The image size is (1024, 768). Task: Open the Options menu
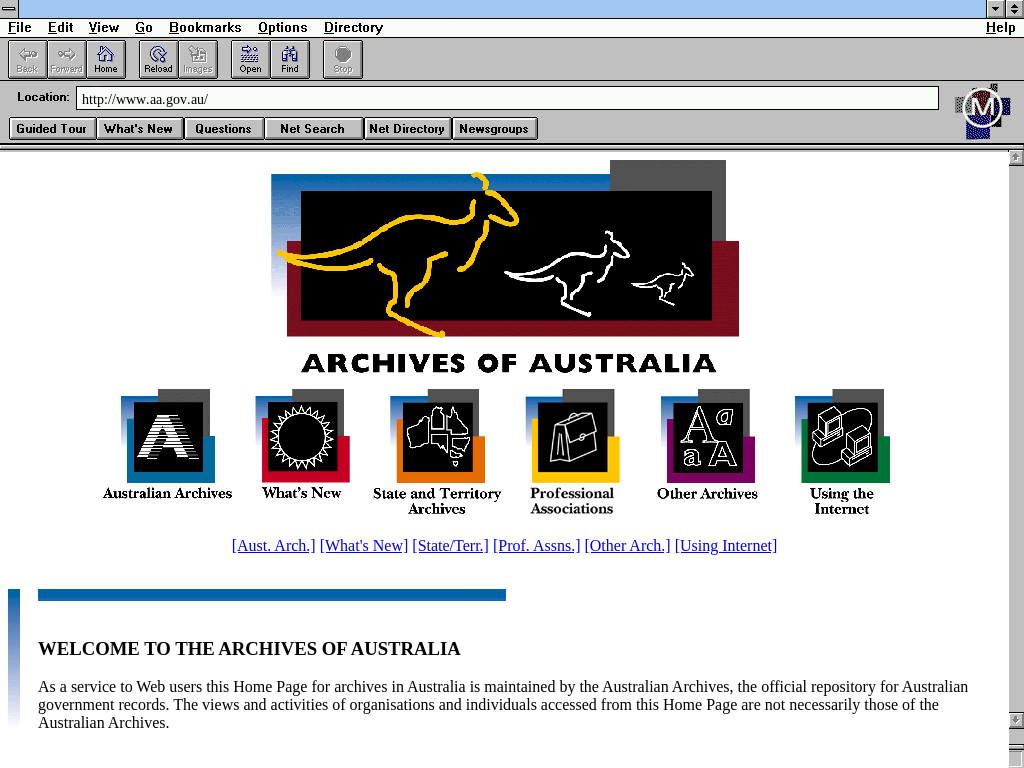coord(282,28)
